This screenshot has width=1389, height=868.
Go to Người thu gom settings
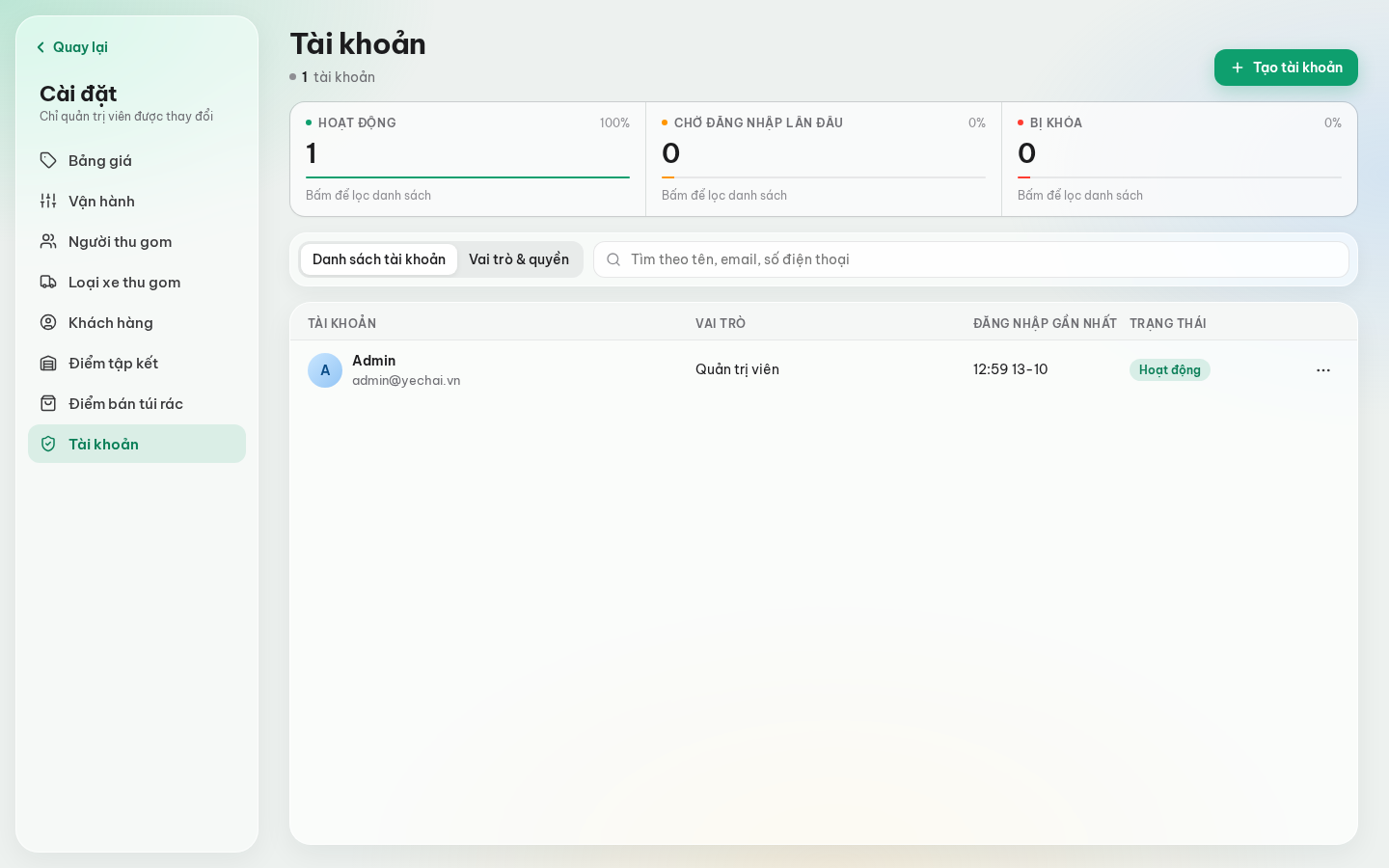coord(137,241)
